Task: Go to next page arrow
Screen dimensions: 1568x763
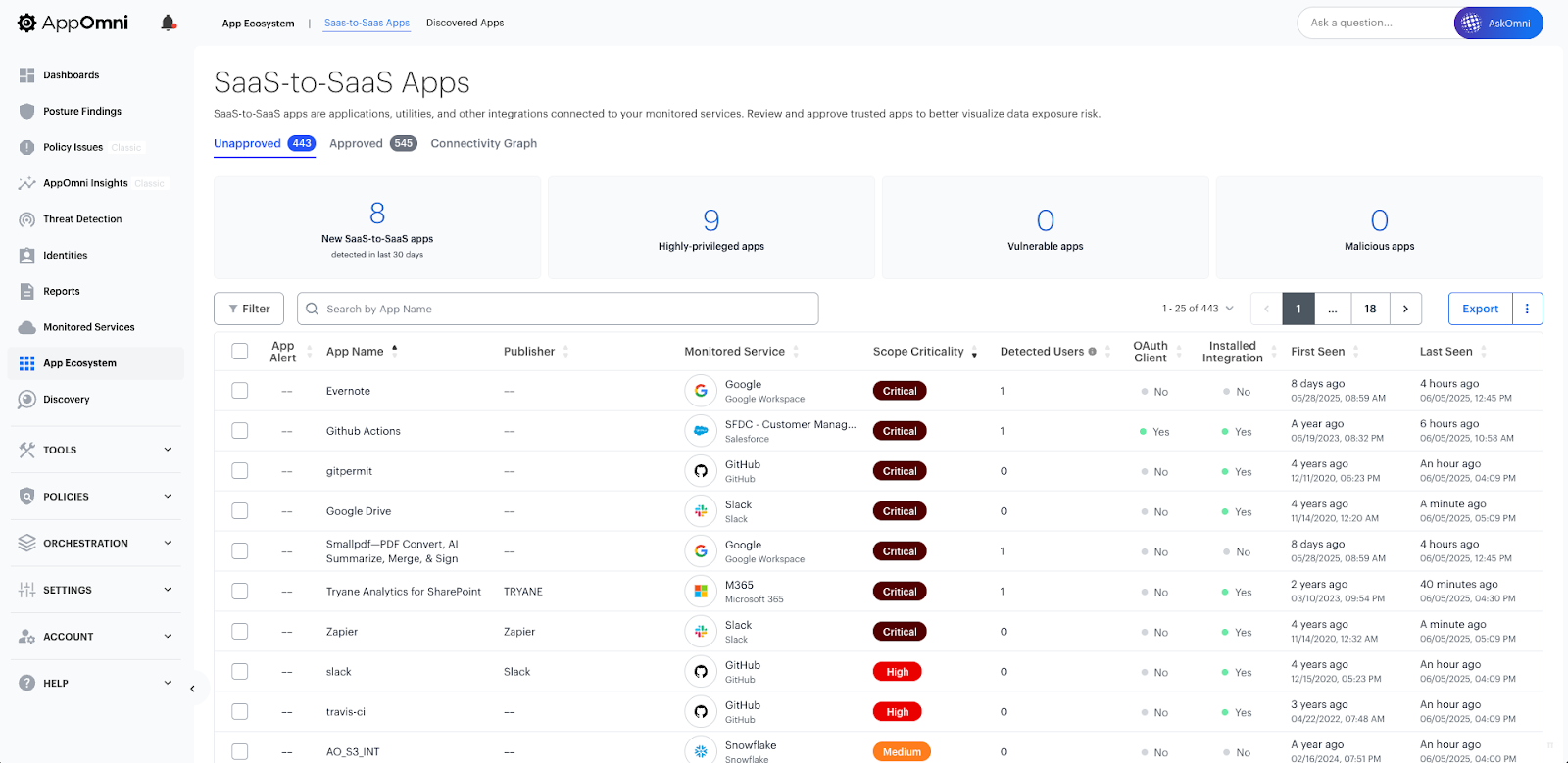Action: coord(1405,309)
